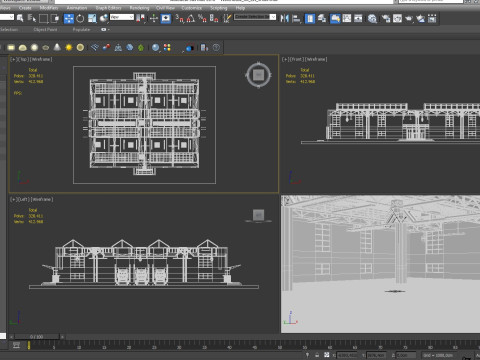Image resolution: width=480 pixels, height=360 pixels.
Task: Click the Mirror tool icon
Action: tap(284, 18)
